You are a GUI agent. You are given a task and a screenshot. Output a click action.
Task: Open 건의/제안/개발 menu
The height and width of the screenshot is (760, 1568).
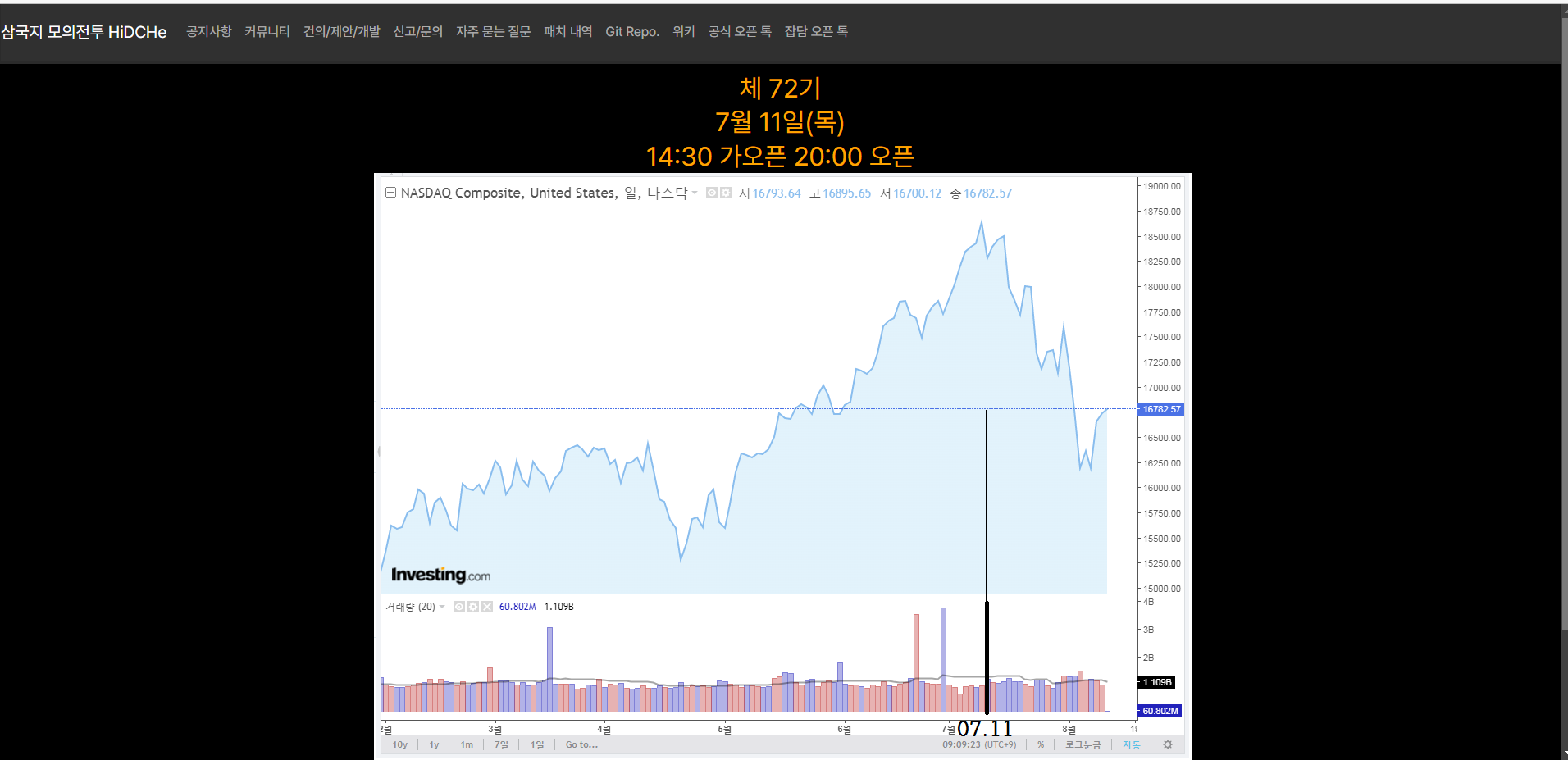[342, 31]
